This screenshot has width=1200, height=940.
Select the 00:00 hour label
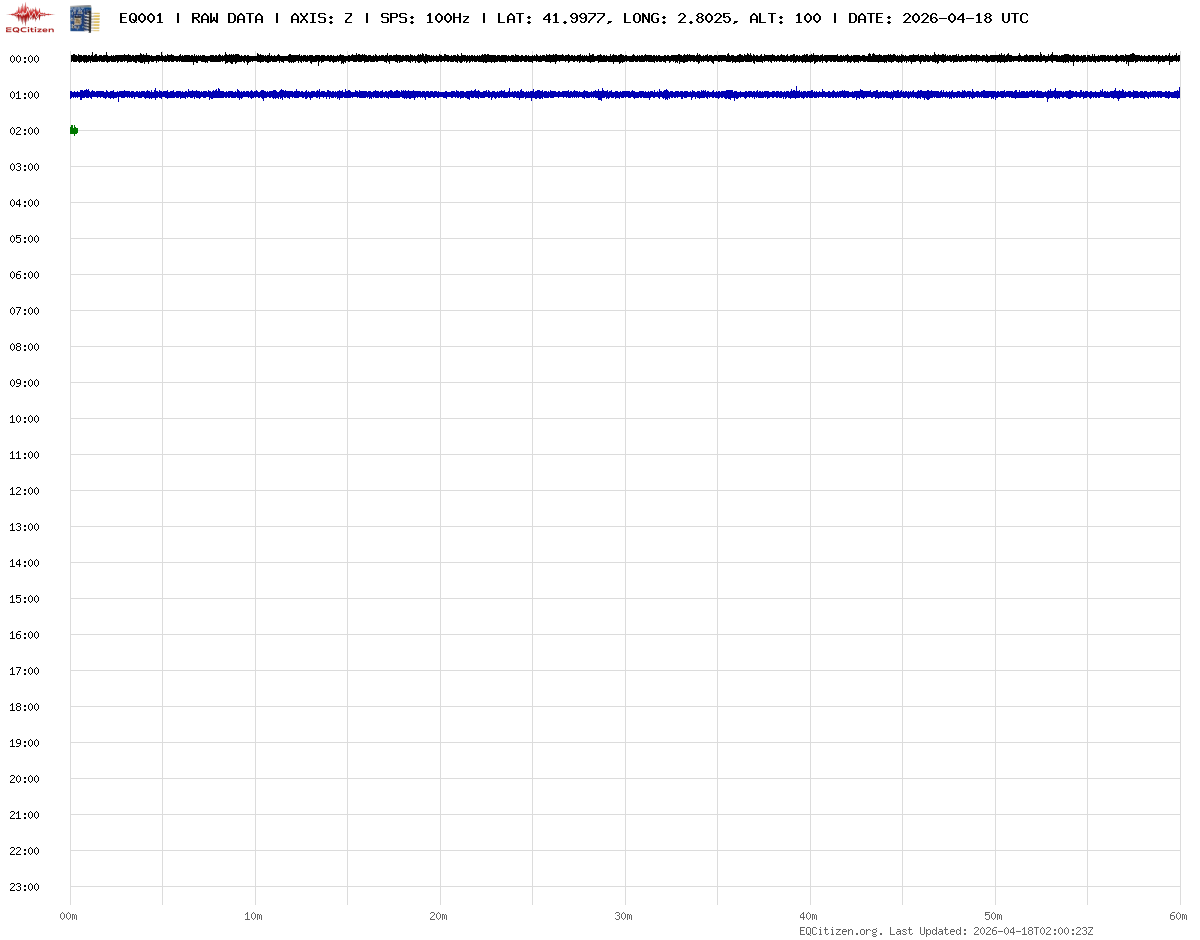coord(24,59)
